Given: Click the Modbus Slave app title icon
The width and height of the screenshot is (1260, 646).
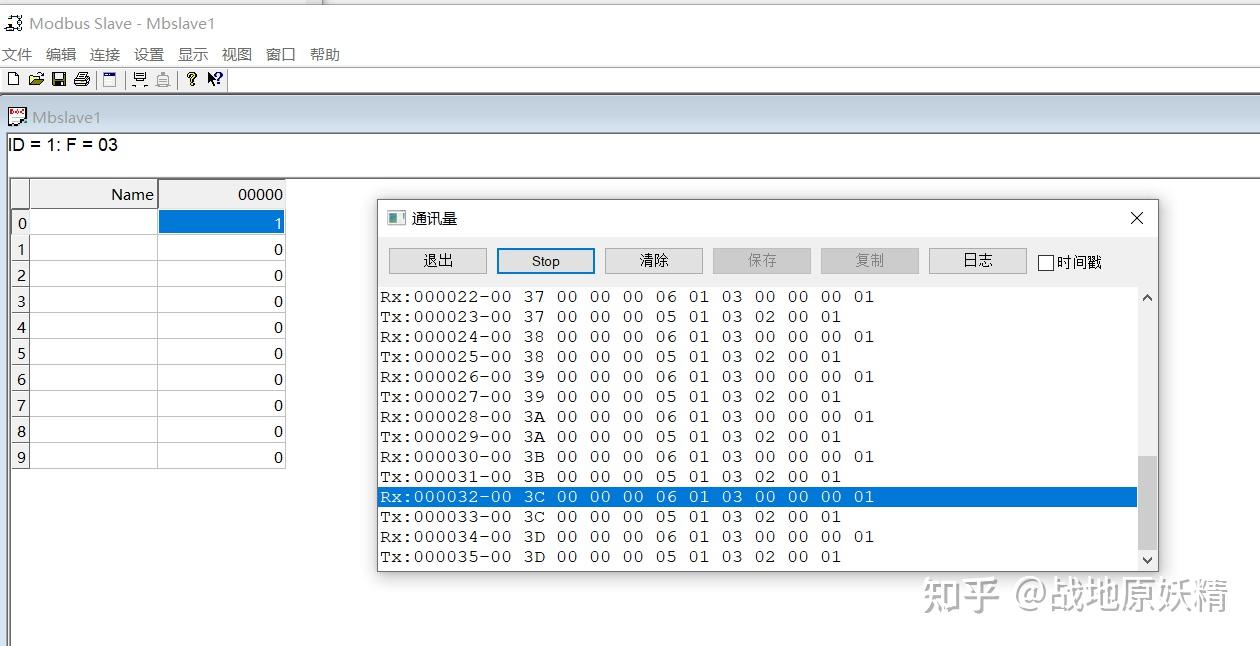Looking at the screenshot, I should [x=13, y=23].
